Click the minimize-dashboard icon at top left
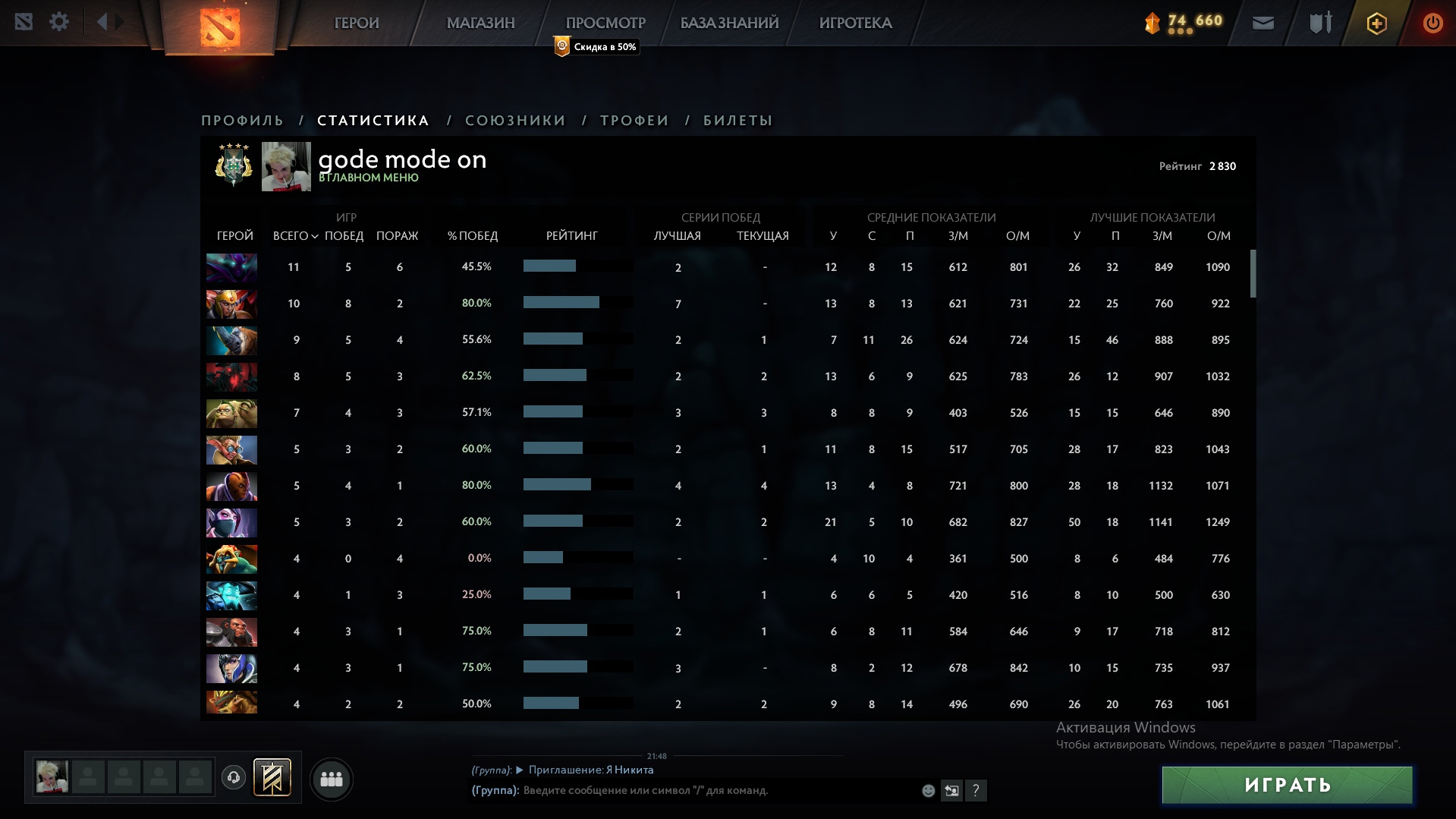This screenshot has height=819, width=1456. point(24,22)
